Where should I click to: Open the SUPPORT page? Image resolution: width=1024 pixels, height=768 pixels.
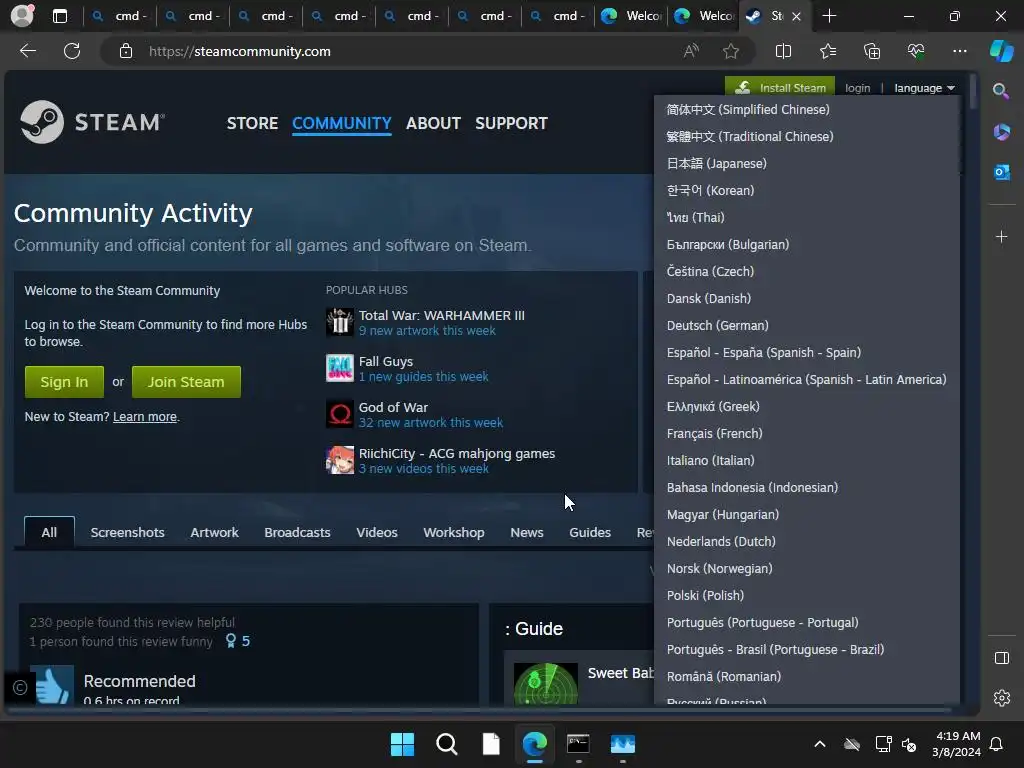(x=511, y=123)
